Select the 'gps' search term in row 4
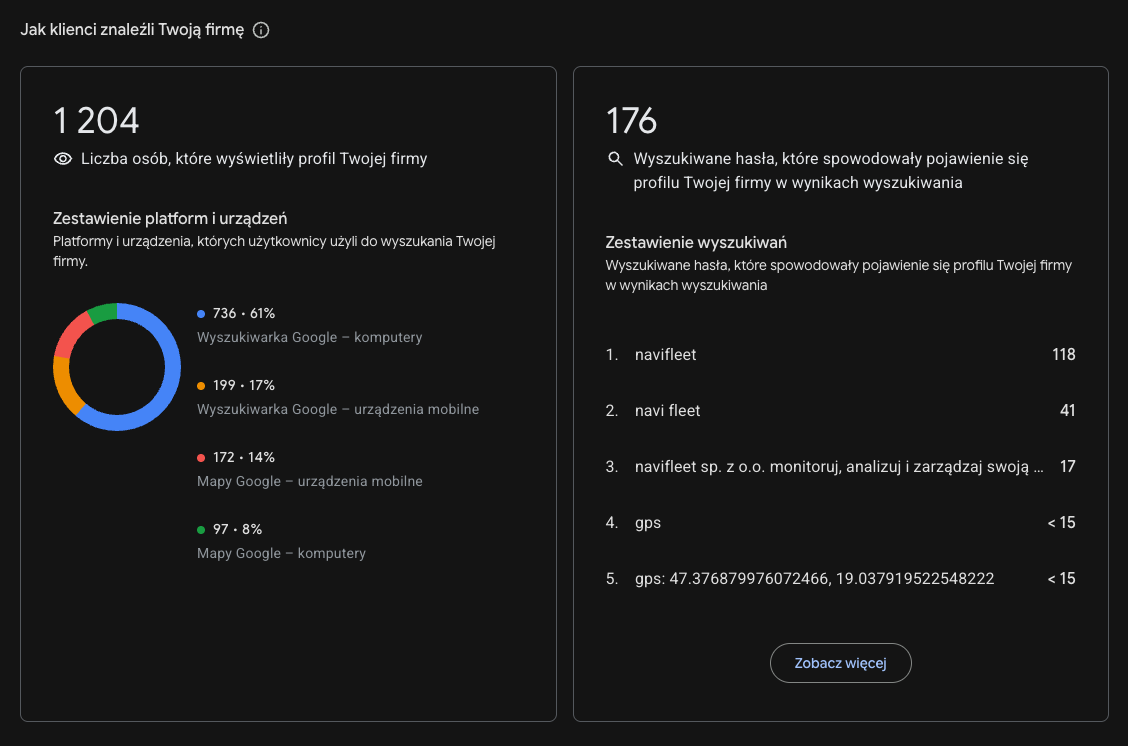The width and height of the screenshot is (1128, 746). coord(840,523)
